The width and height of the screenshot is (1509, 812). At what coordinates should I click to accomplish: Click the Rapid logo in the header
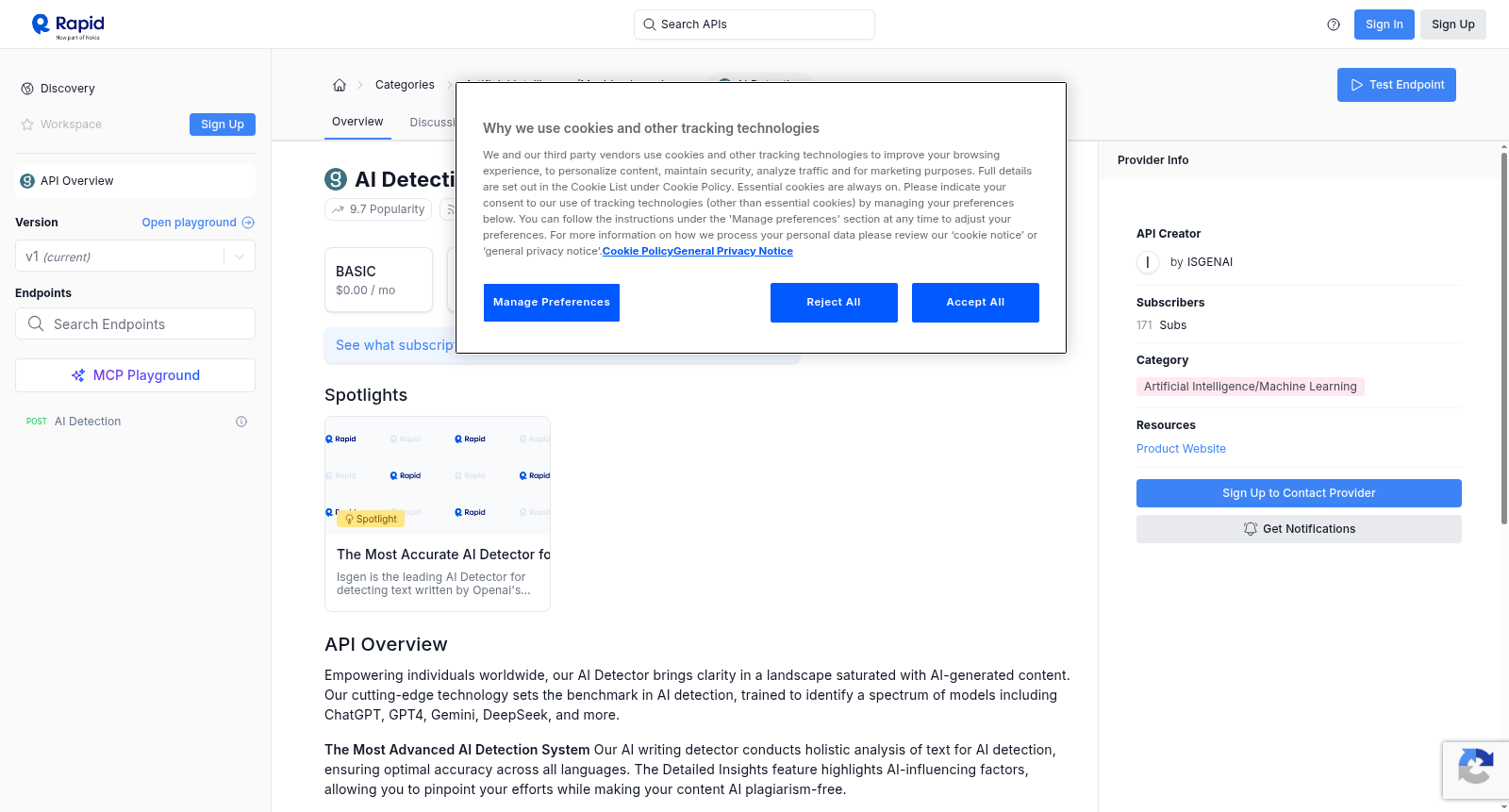pos(68,25)
